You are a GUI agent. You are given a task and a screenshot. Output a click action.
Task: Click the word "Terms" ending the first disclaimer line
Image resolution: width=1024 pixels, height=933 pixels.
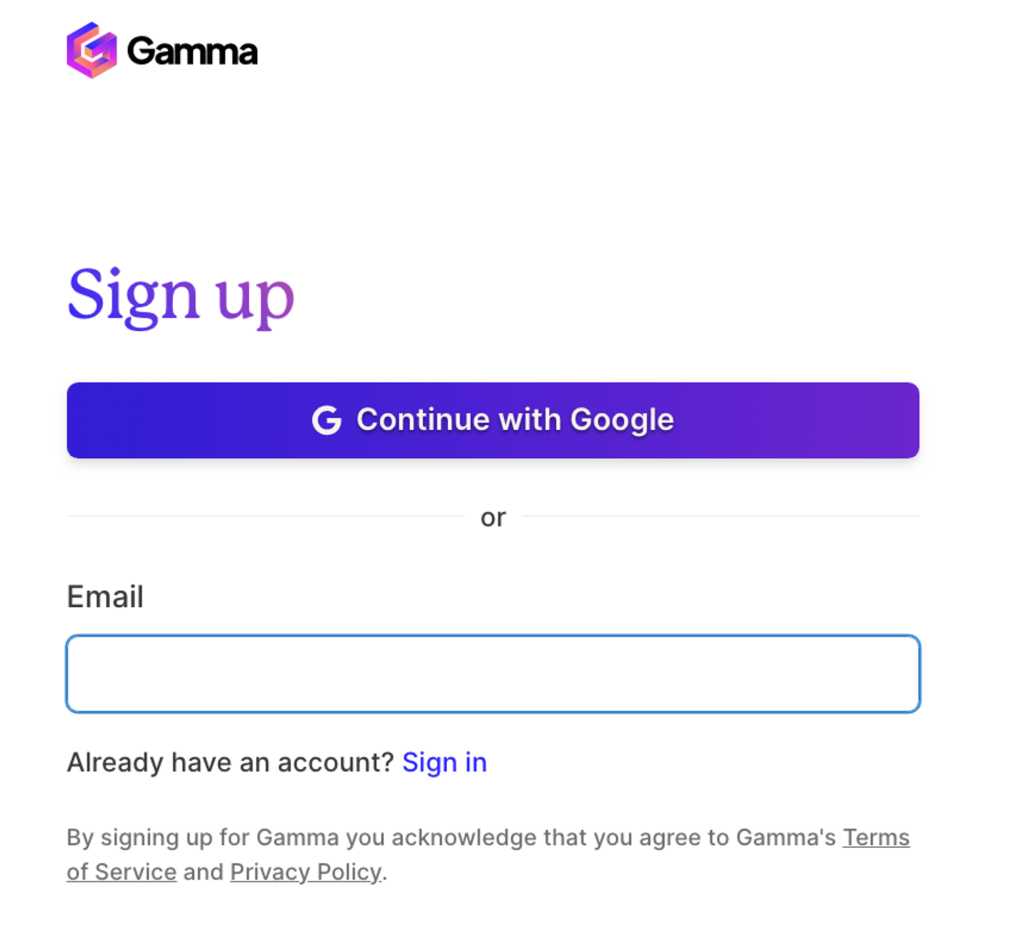[876, 837]
